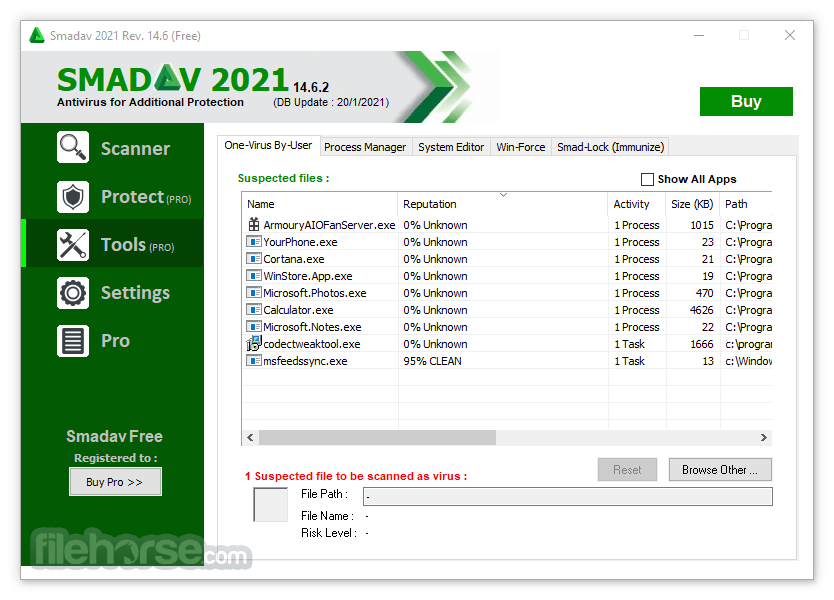Click the Microsoft.Photos.exe size 470 cell
The width and height of the screenshot is (834, 600).
click(x=704, y=293)
